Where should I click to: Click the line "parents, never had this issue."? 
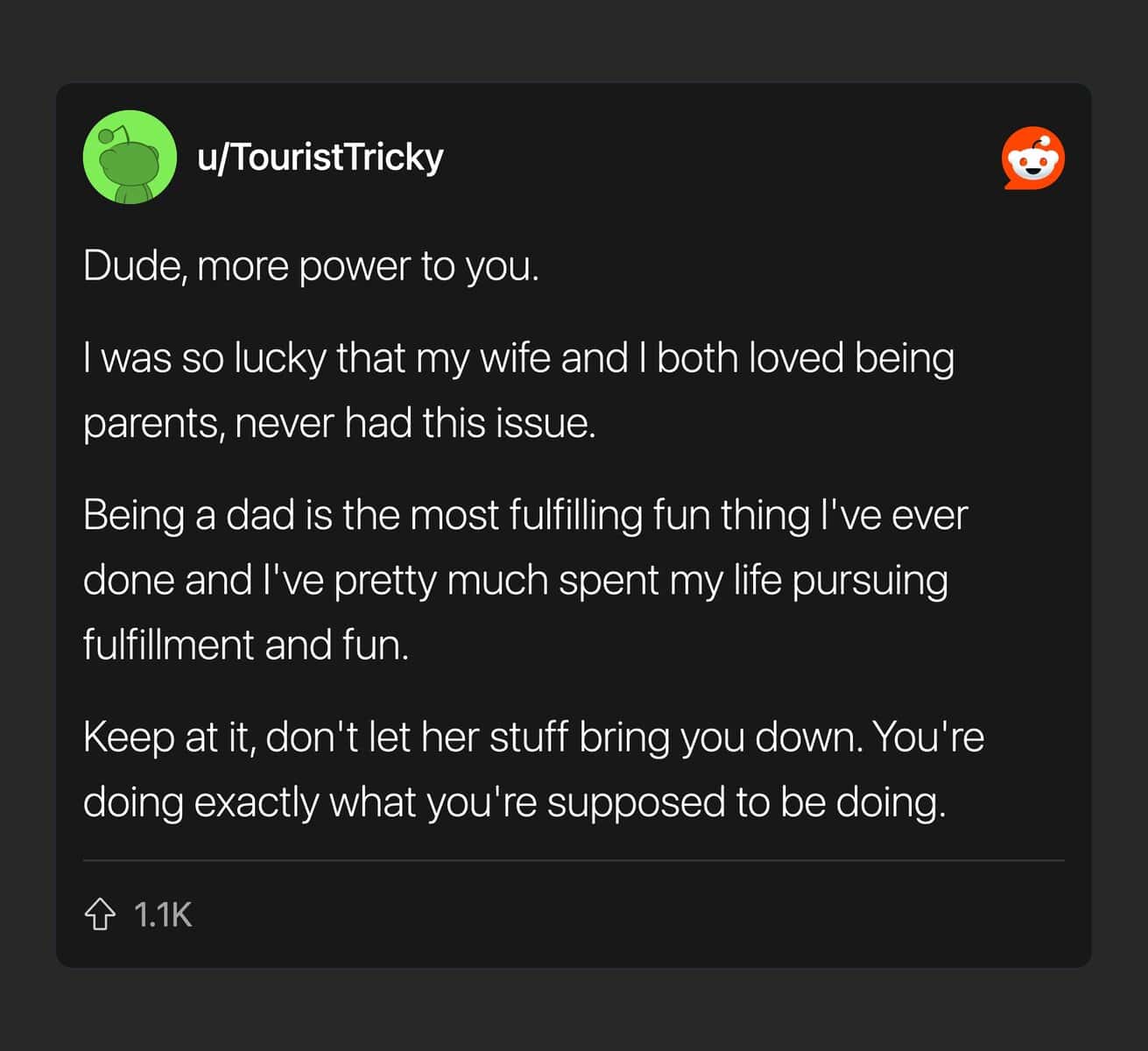339,424
